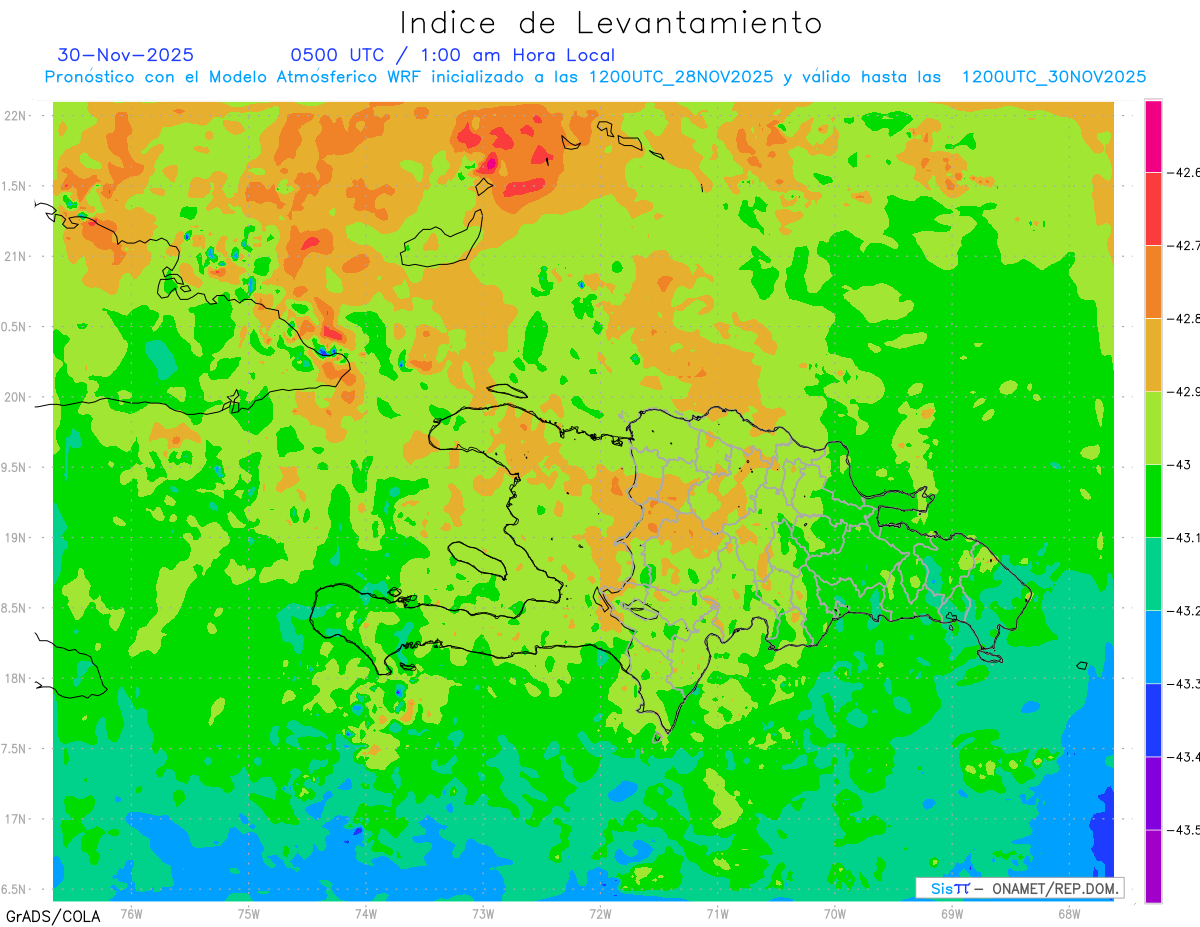
Task: Pick the teal legend swatch below -43.1
Action: coord(1153,574)
